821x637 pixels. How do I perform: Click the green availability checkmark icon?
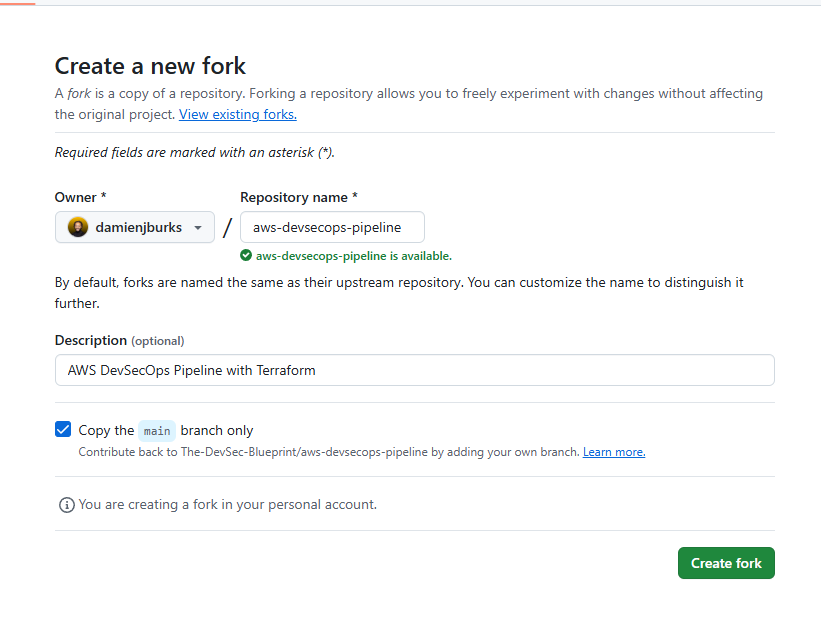pyautogui.click(x=246, y=256)
